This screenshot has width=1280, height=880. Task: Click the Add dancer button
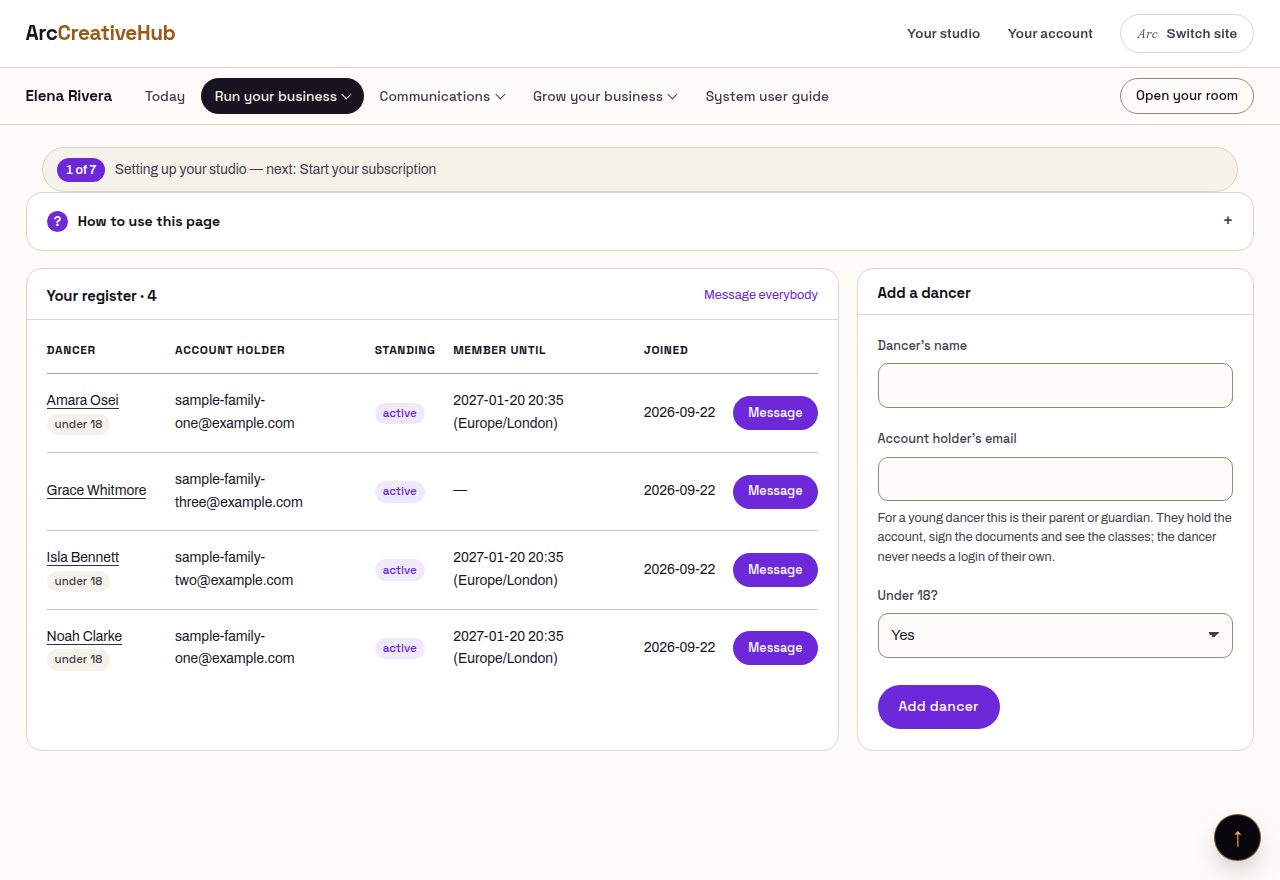click(938, 707)
